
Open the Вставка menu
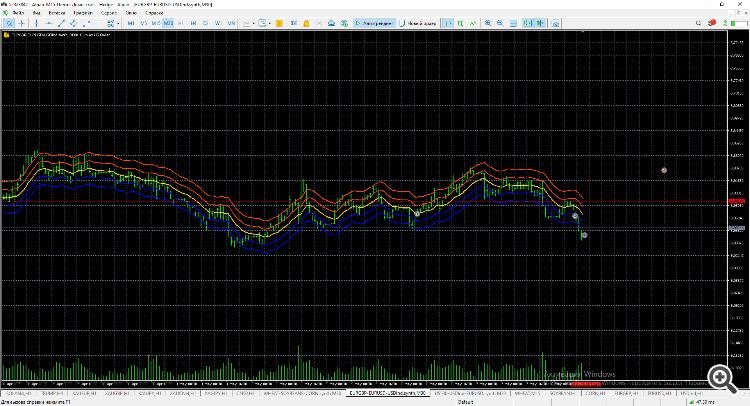click(56, 13)
